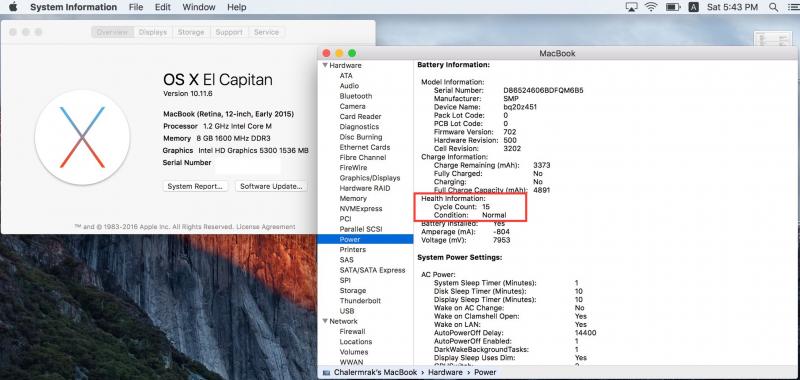Check the battery status icon
Image resolution: width=800 pixels, height=380 pixels.
point(673,7)
